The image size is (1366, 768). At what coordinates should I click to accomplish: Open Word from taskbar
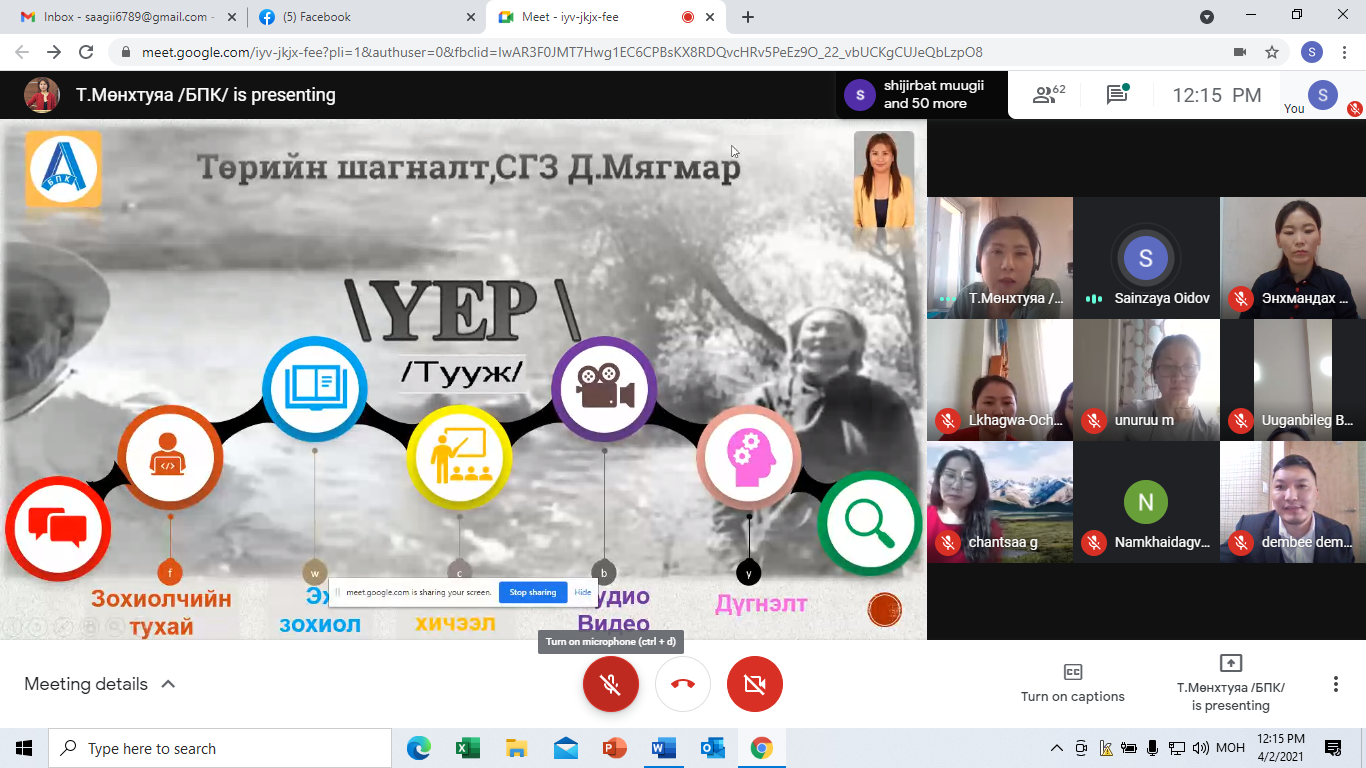click(663, 748)
